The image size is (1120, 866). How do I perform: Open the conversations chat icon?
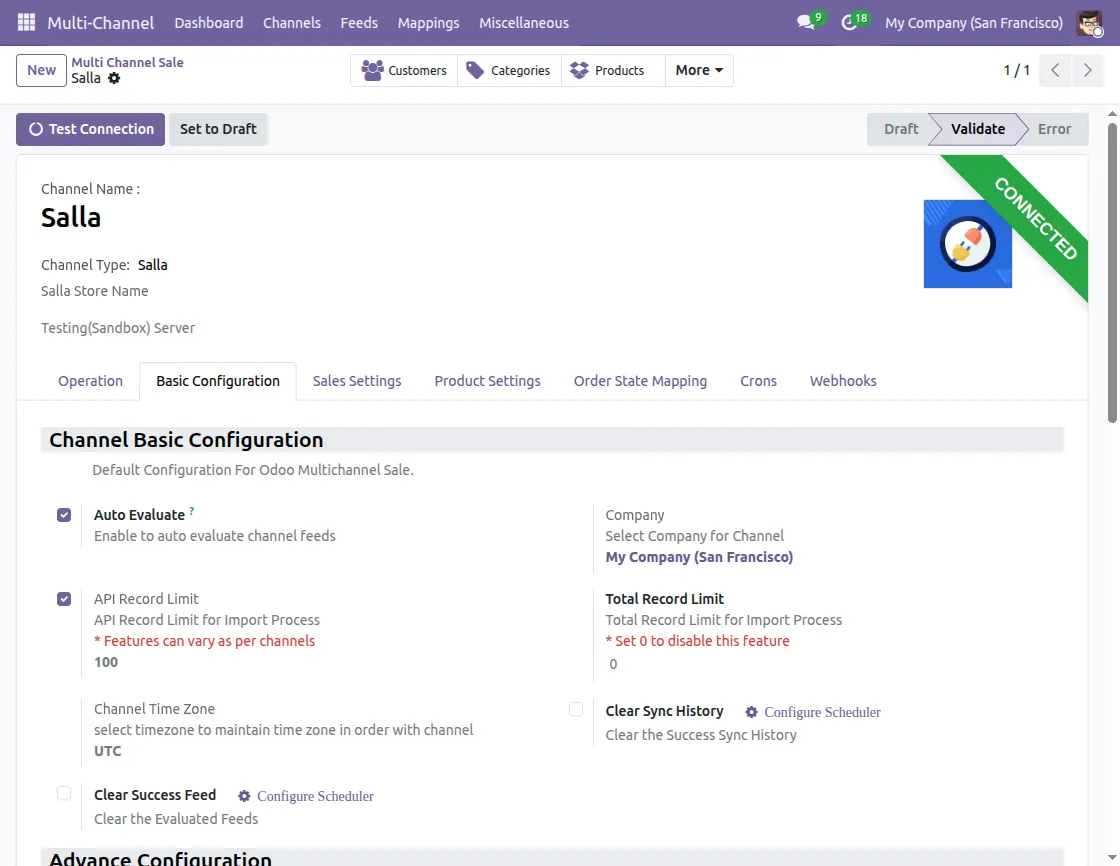tap(806, 22)
